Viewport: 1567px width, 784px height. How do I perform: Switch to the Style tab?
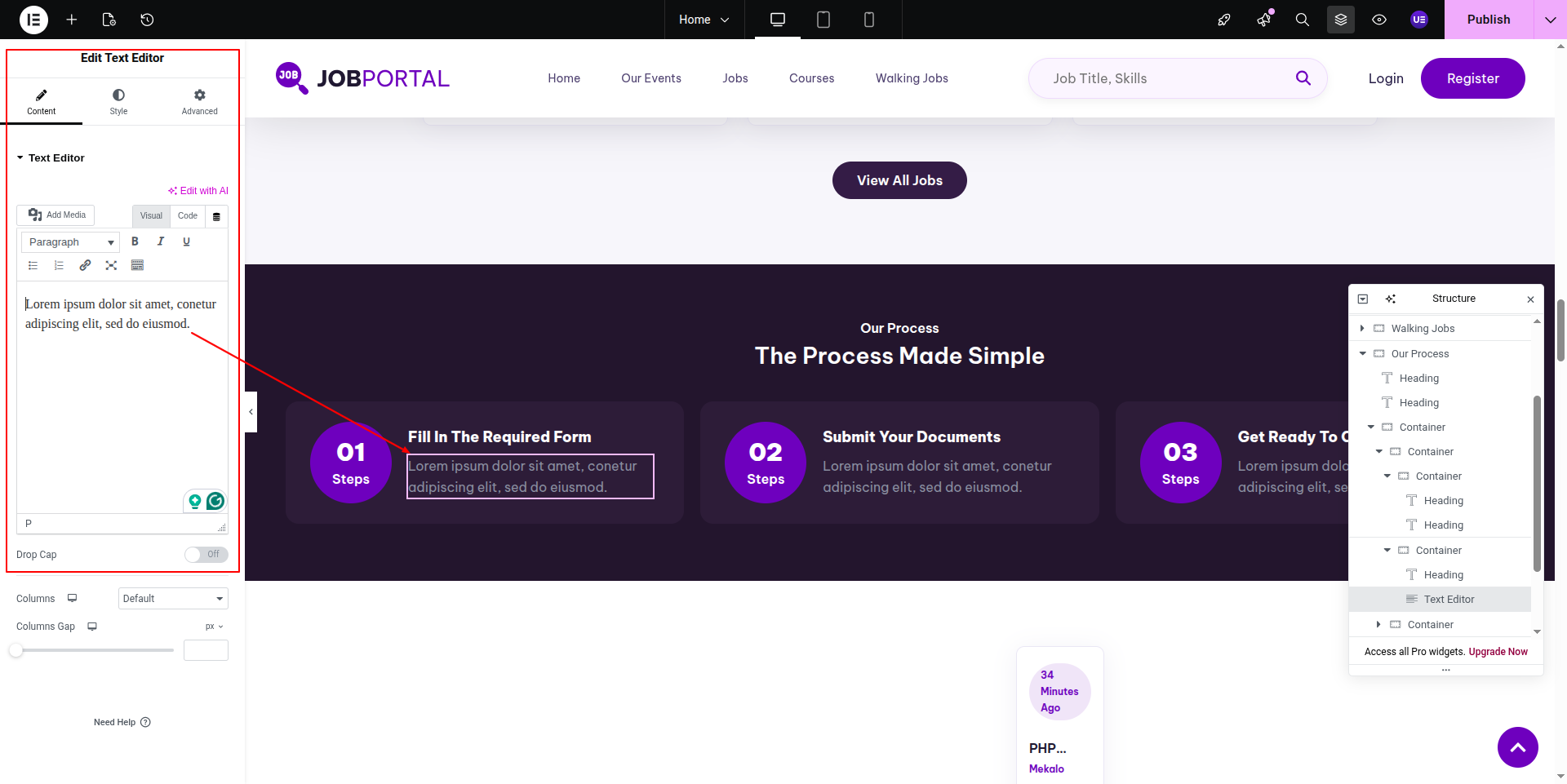click(118, 102)
